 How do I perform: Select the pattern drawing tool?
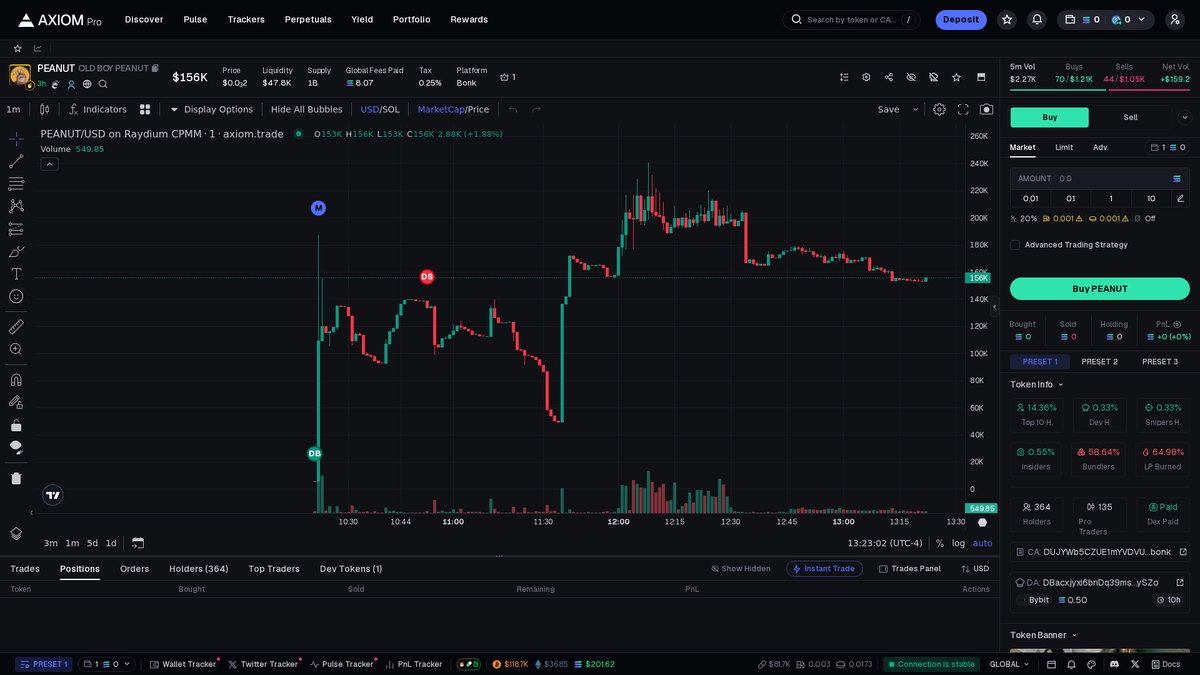(16, 206)
